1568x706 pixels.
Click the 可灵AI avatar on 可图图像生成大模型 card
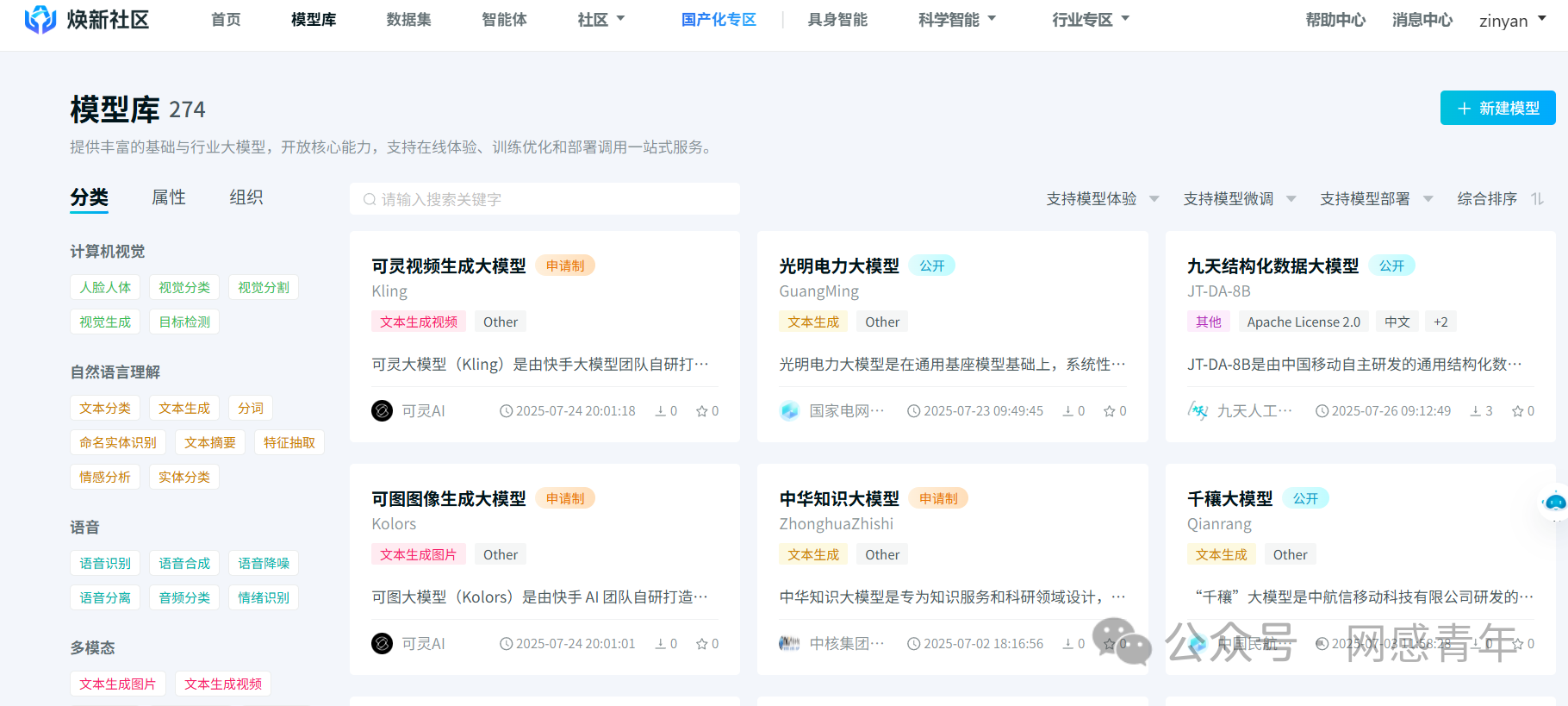(382, 644)
